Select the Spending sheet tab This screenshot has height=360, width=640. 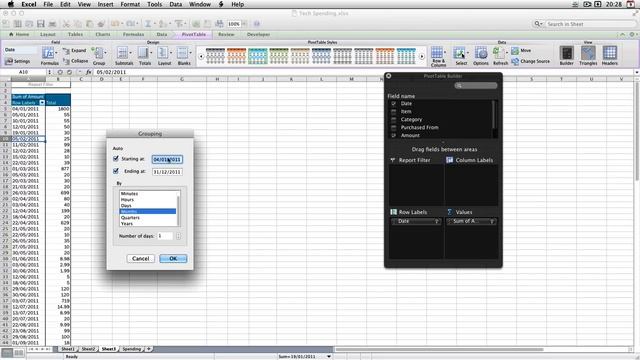tap(132, 349)
